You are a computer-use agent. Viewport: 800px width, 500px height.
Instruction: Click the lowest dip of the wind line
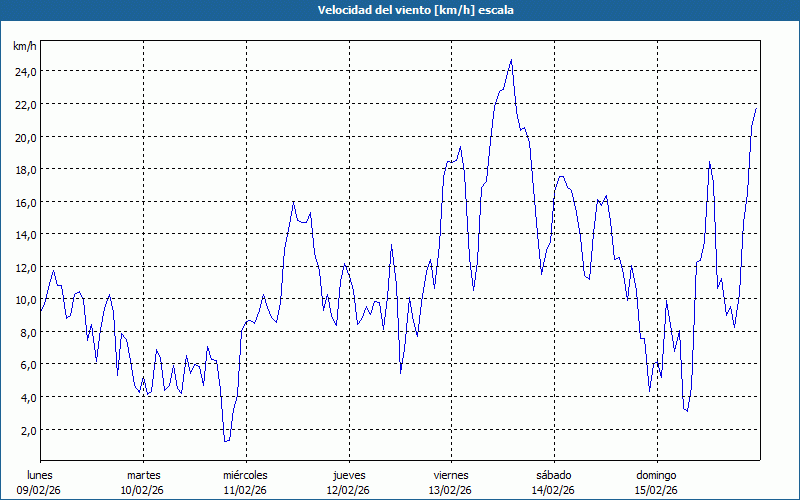click(x=226, y=441)
